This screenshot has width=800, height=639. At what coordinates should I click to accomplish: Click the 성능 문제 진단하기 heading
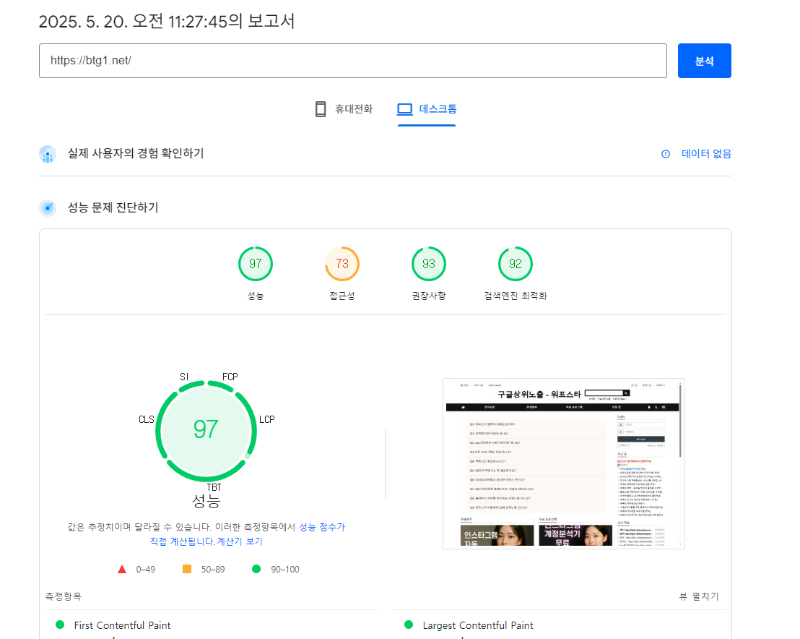(113, 208)
